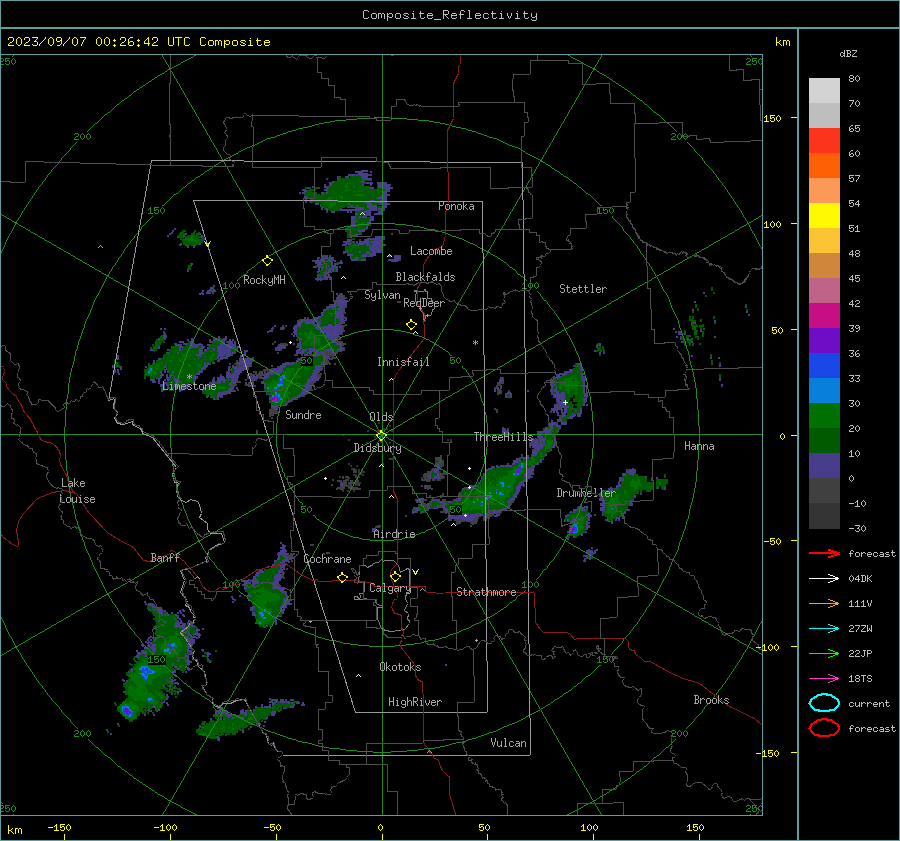This screenshot has height=841, width=900.
Task: Click the magenta storm core above Sundre
Action: (276, 397)
